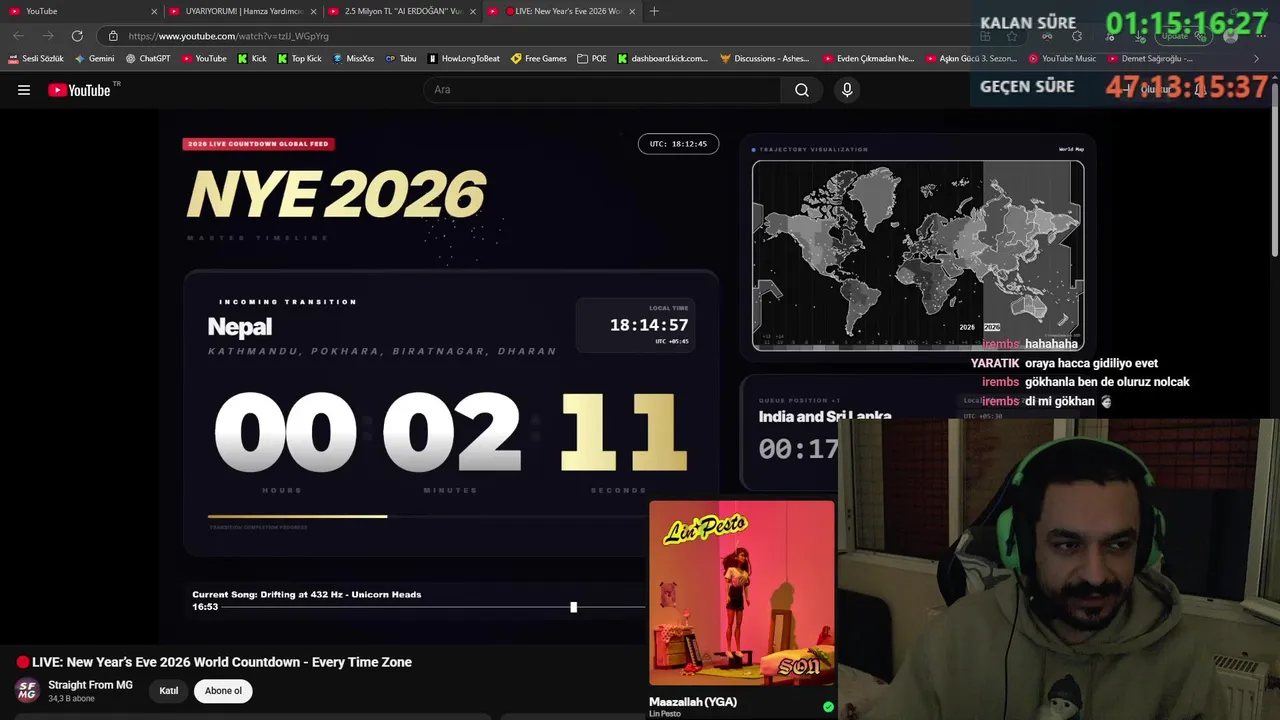
Task: Open the Kick bookmark
Action: [x=252, y=59]
